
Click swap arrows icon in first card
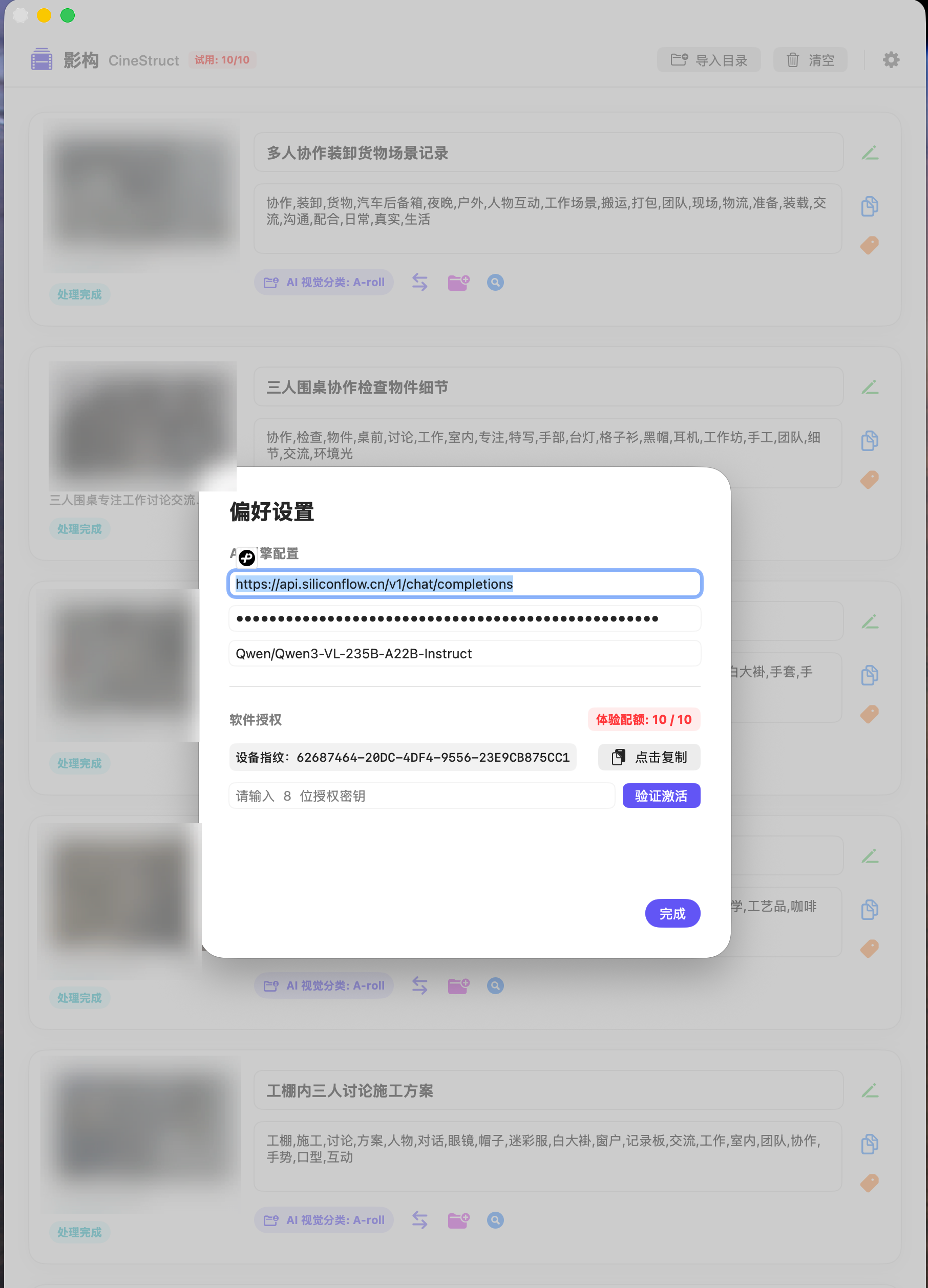pos(419,282)
